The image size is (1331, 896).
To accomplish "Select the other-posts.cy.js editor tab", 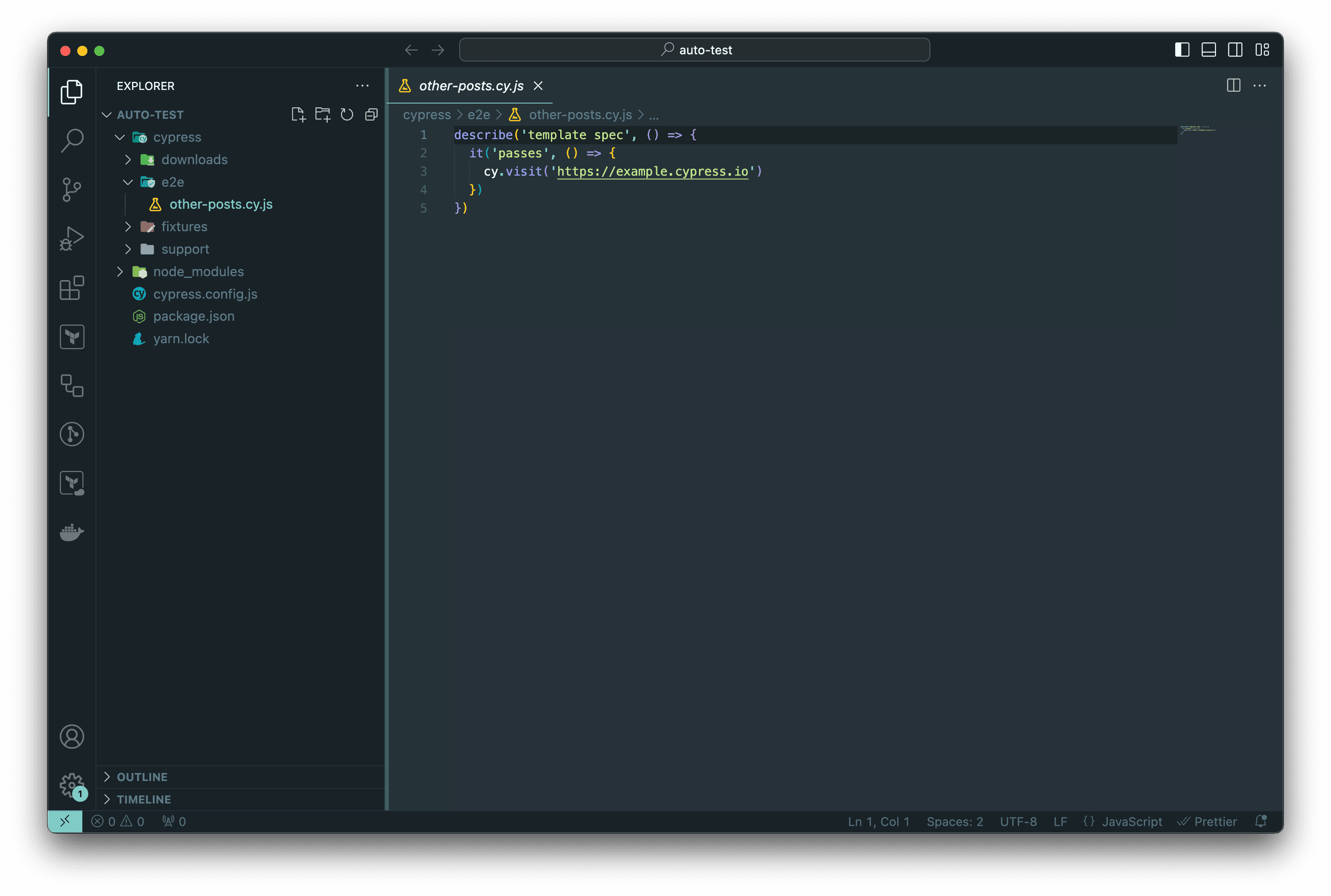I will (x=471, y=86).
